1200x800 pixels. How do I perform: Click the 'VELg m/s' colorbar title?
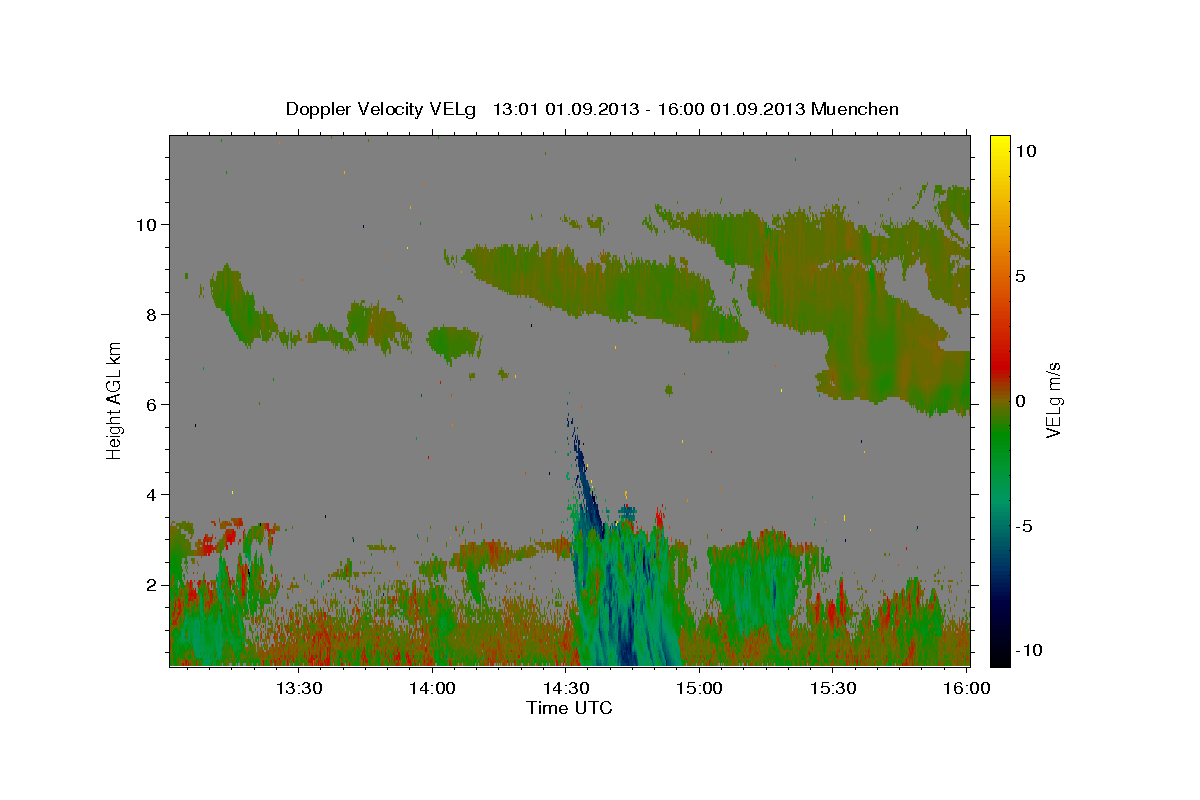pos(1054,401)
